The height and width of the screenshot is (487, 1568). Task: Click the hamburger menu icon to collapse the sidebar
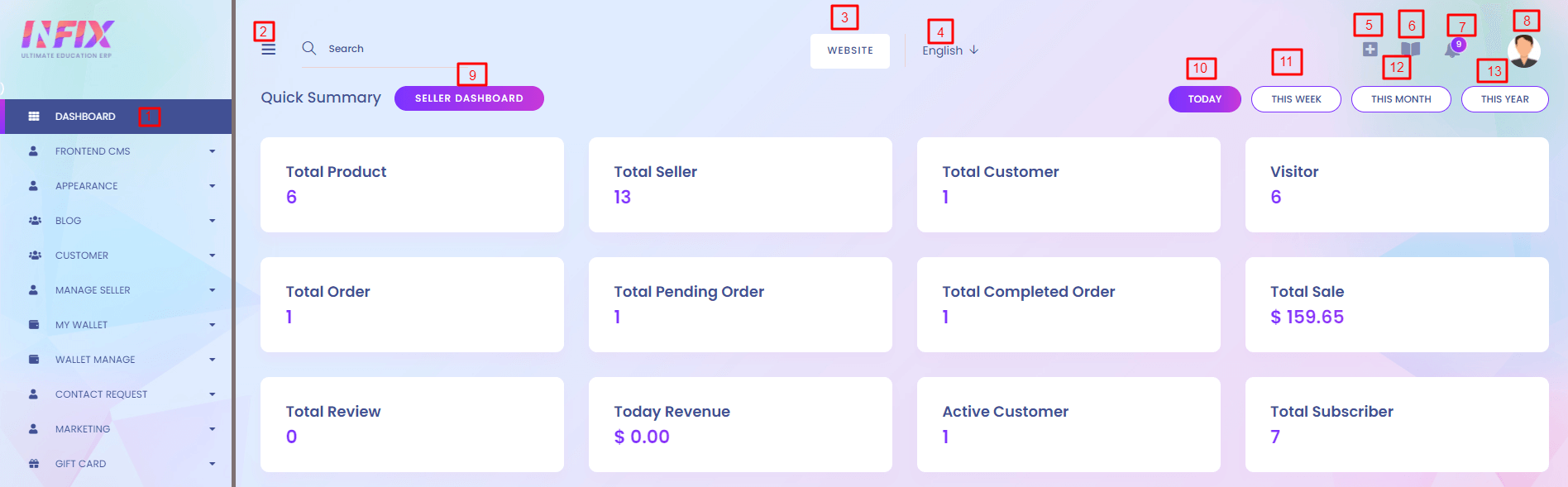[x=268, y=50]
